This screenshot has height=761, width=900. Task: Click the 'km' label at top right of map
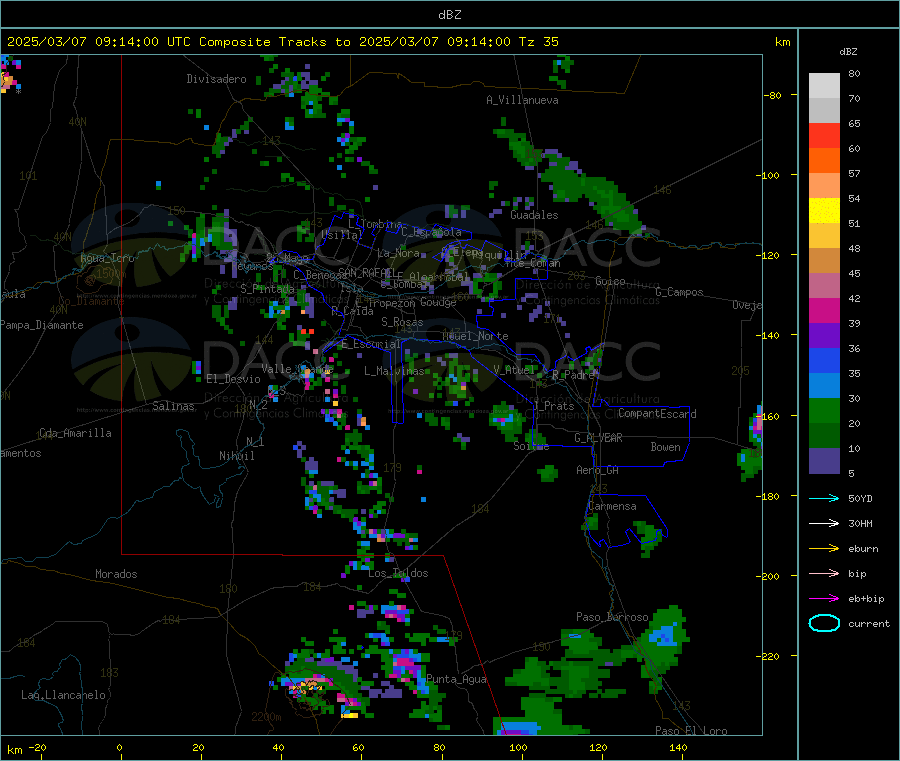[x=782, y=42]
